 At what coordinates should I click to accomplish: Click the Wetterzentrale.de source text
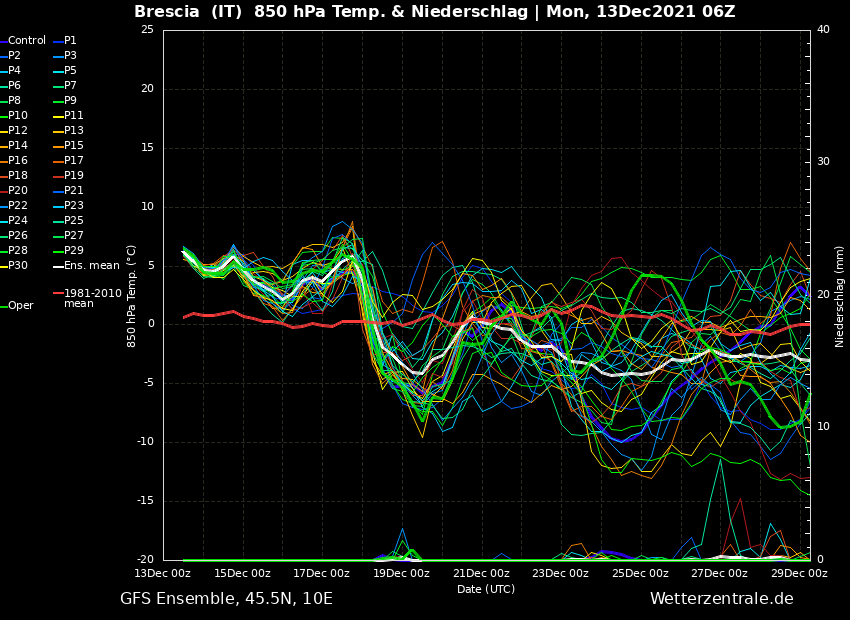click(722, 598)
